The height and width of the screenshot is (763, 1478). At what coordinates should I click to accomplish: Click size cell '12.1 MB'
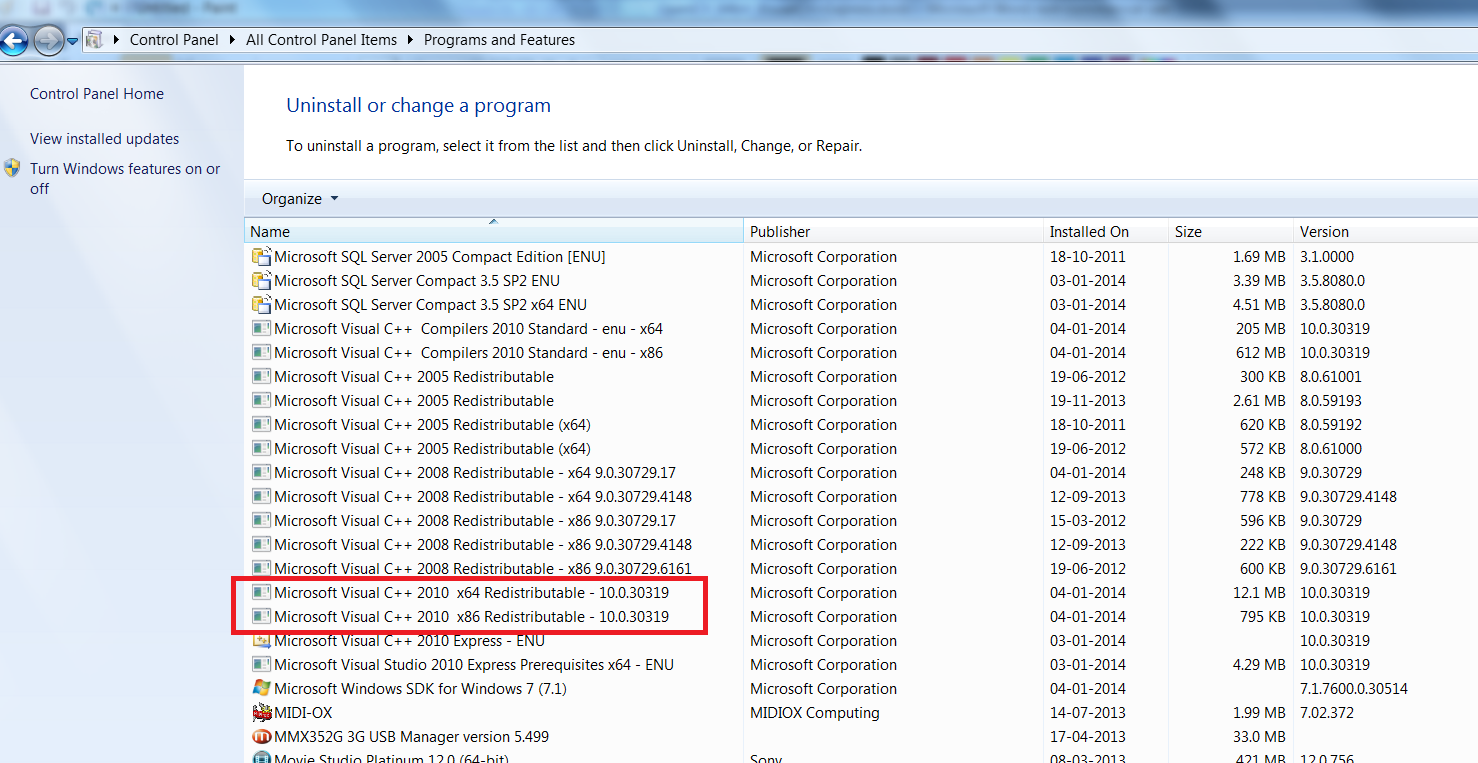(1259, 593)
